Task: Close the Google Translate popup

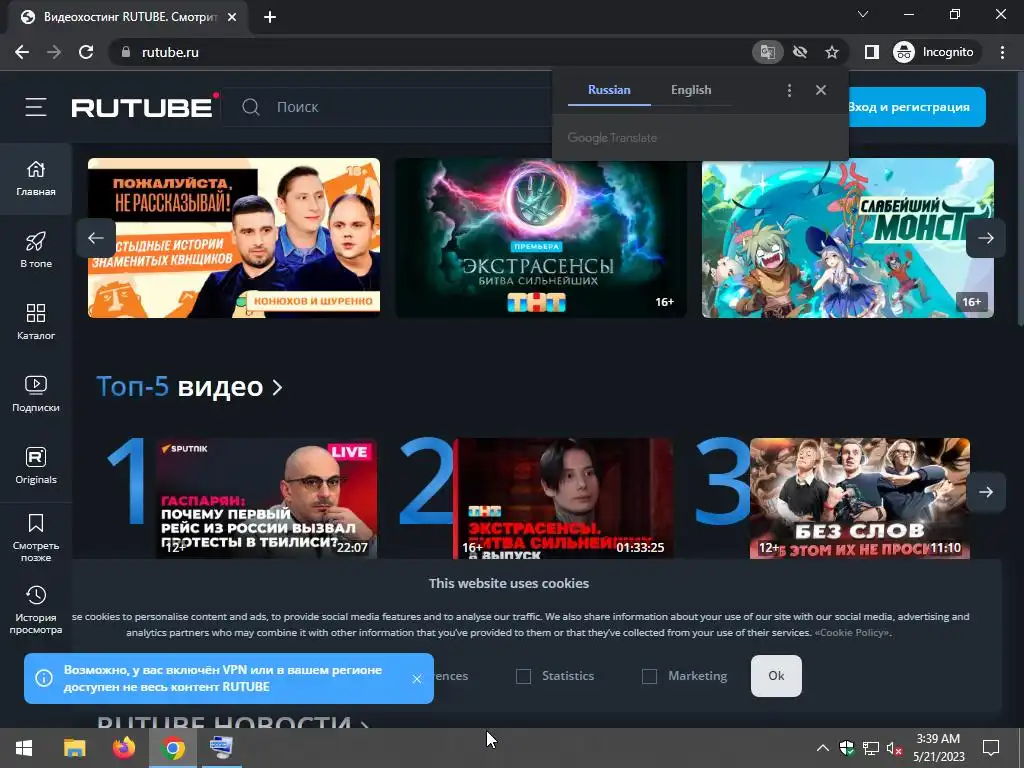Action: [x=821, y=90]
